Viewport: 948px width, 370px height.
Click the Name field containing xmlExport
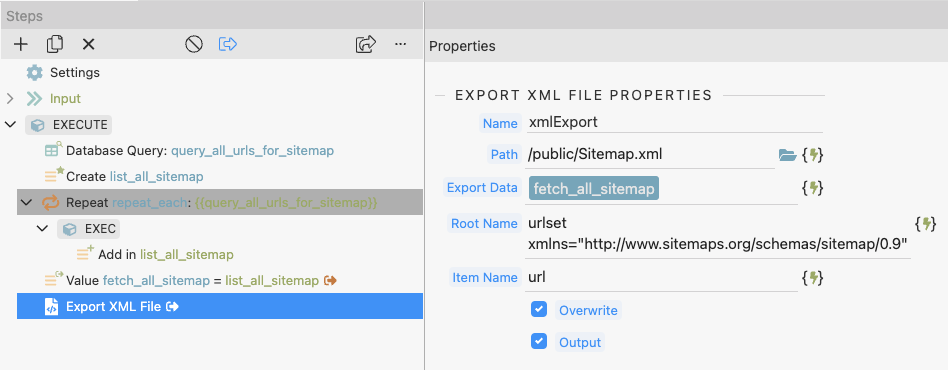[x=675, y=123]
